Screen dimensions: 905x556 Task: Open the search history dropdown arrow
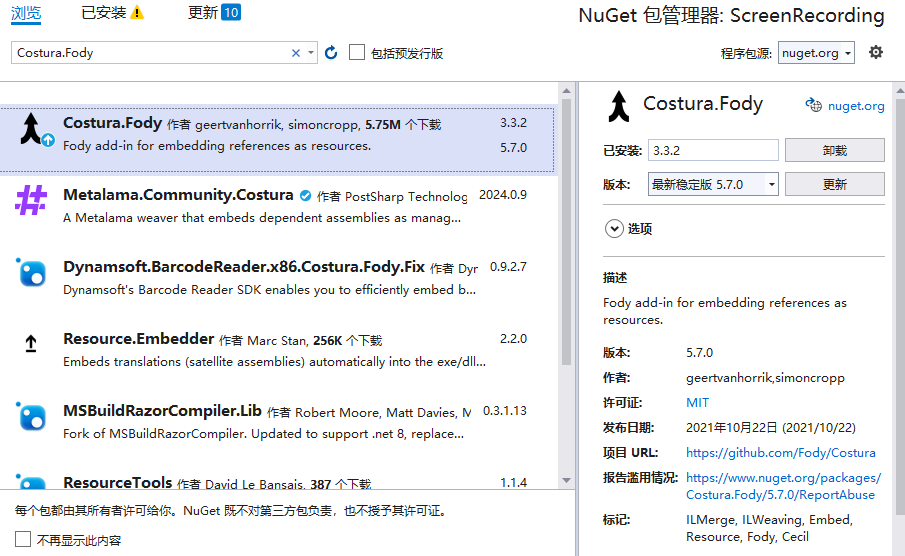click(311, 53)
